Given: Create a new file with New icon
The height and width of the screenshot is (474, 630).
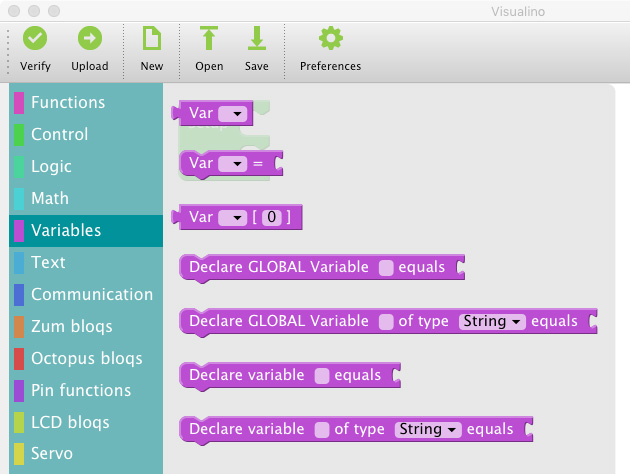Looking at the screenshot, I should 151,39.
